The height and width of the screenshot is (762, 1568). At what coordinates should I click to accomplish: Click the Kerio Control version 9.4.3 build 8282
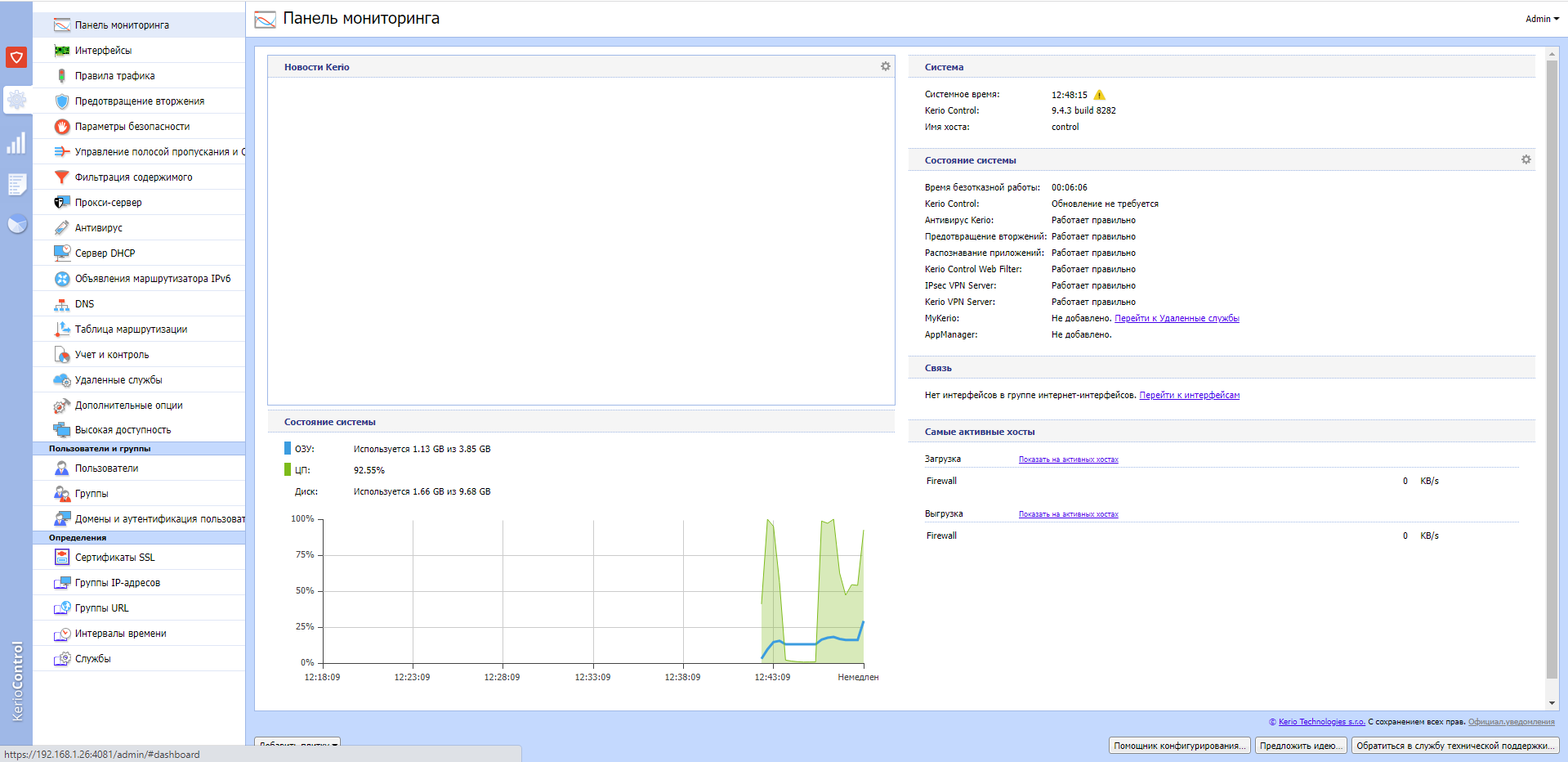tap(1083, 111)
